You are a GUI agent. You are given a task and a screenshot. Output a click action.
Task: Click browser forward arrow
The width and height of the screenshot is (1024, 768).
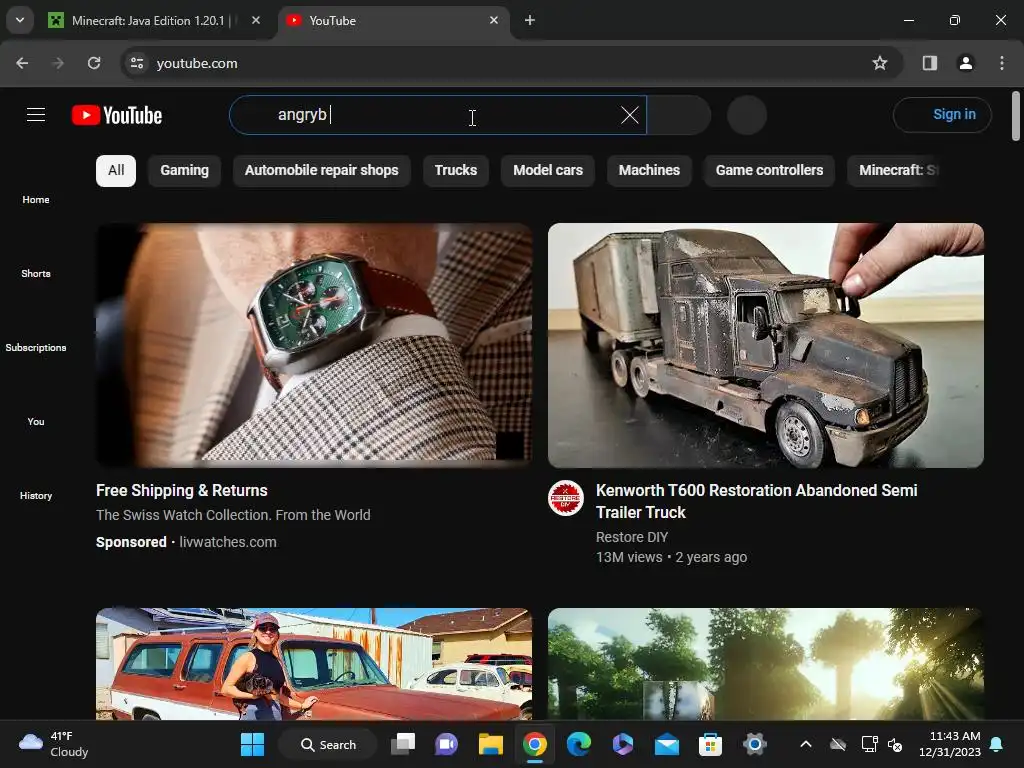pos(58,63)
